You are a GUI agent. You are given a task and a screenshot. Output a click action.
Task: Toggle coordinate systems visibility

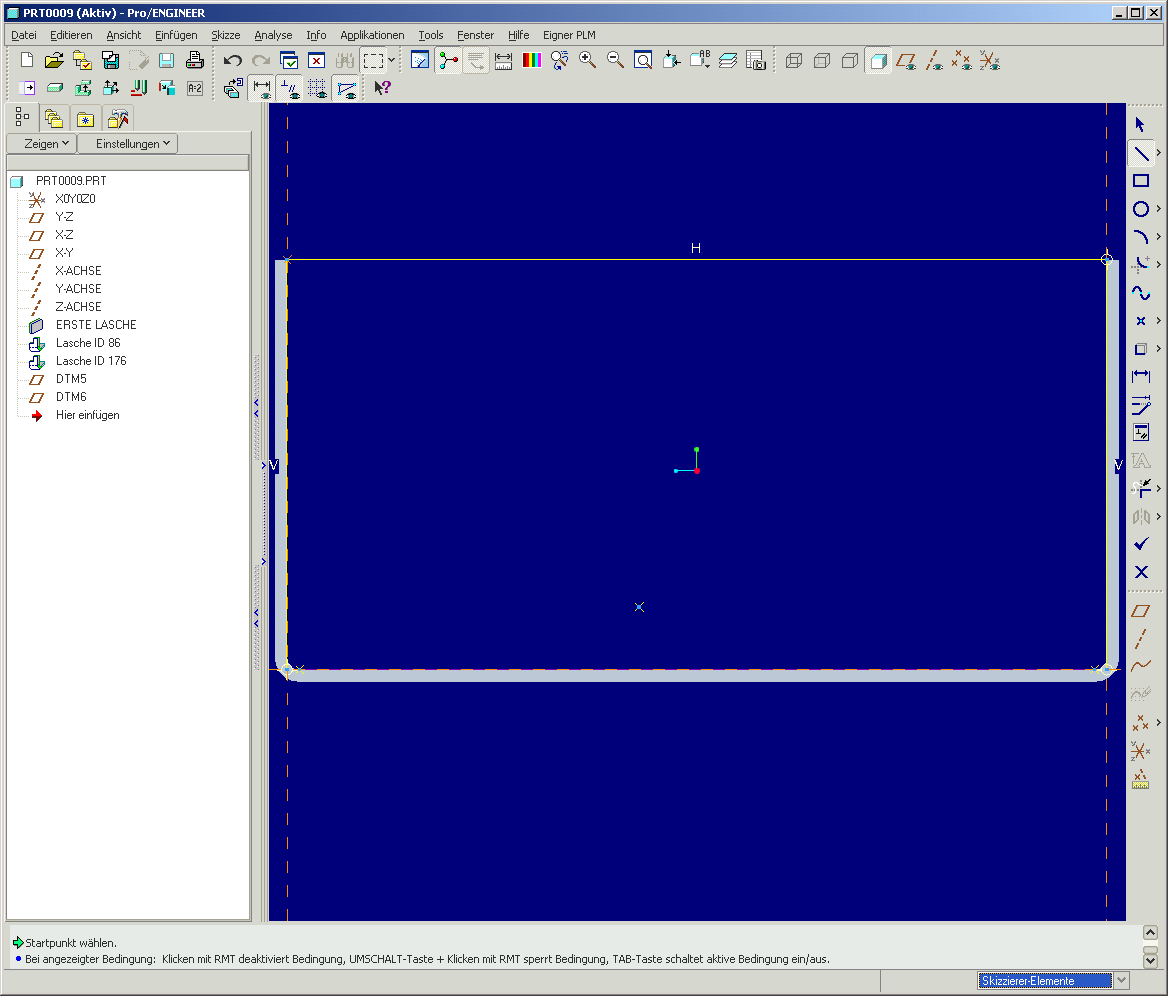(x=990, y=61)
